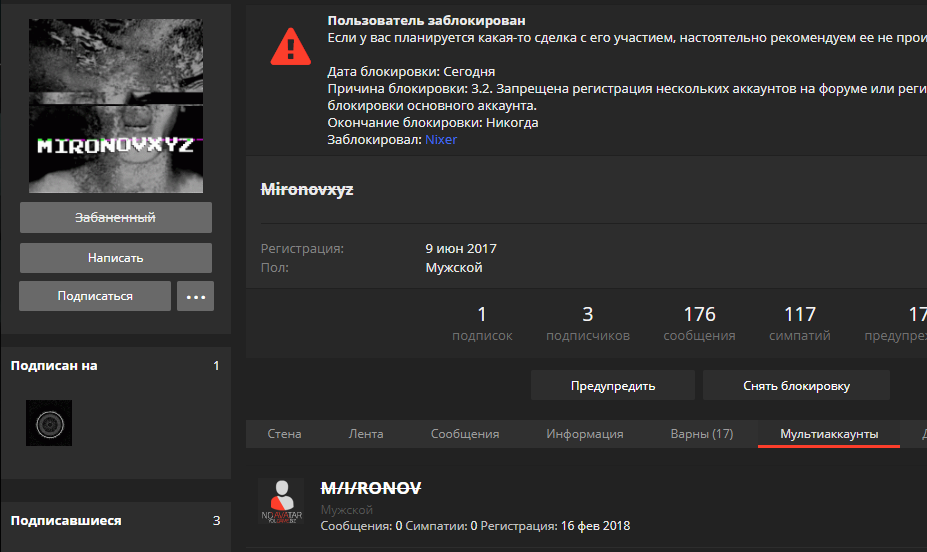Open the M/I/RONOV no-avatar picture

281,501
